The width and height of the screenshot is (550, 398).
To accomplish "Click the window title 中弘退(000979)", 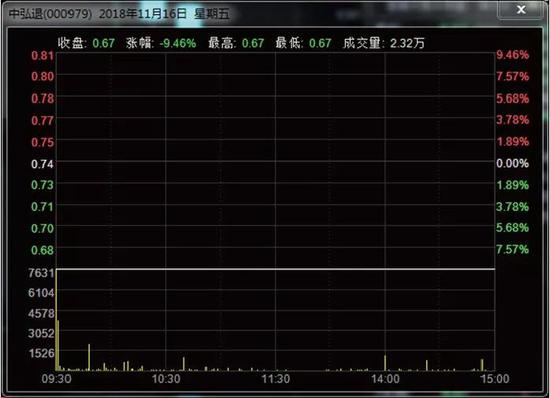I will coord(50,14).
